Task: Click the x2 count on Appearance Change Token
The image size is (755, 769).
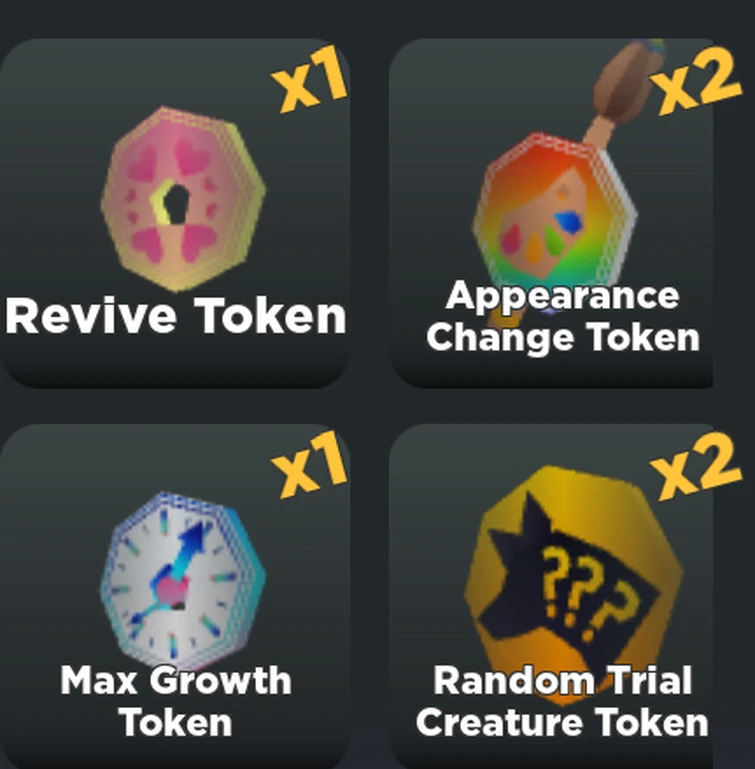Action: pyautogui.click(x=696, y=81)
